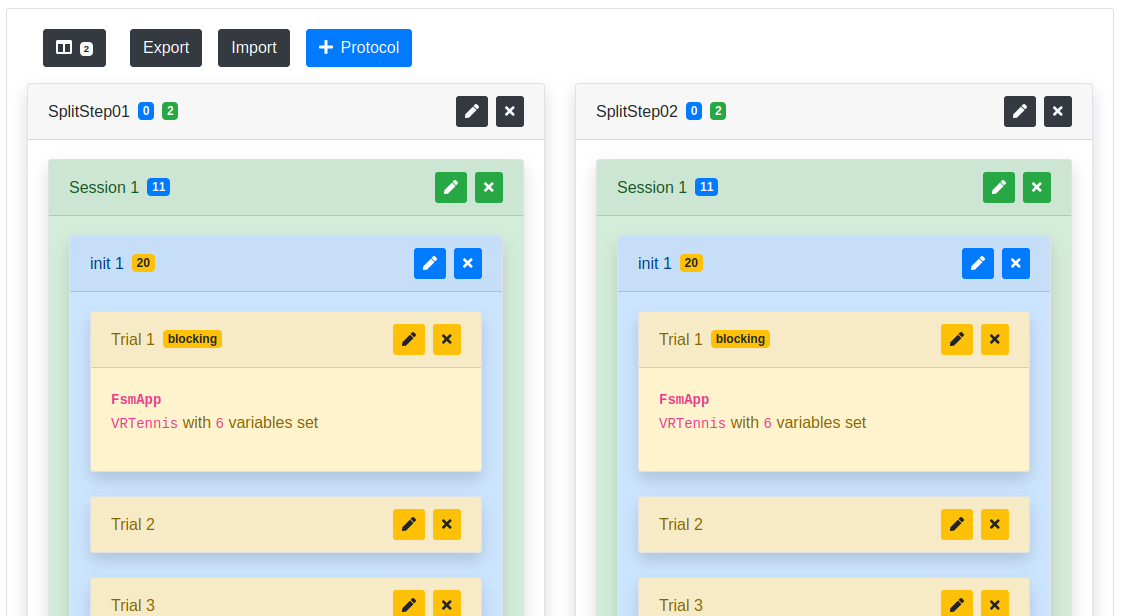Image resolution: width=1122 pixels, height=616 pixels.
Task: Remove SplitStep02 protocol with X icon
Action: pyautogui.click(x=1058, y=112)
